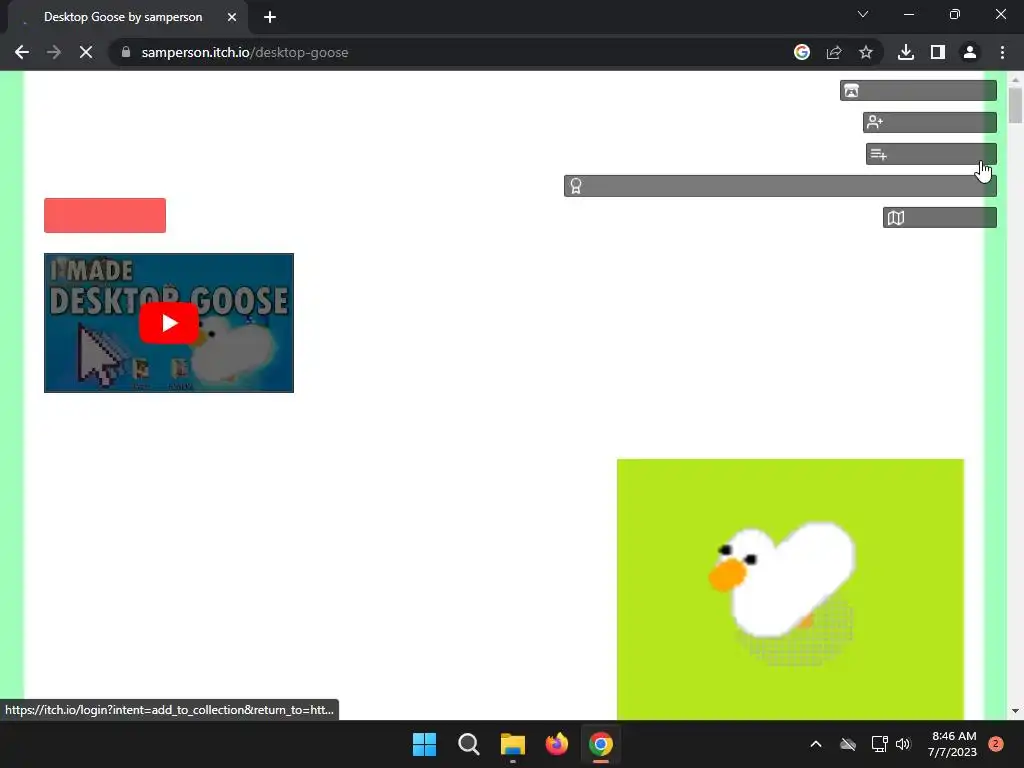Click the map icon button

[x=939, y=217]
